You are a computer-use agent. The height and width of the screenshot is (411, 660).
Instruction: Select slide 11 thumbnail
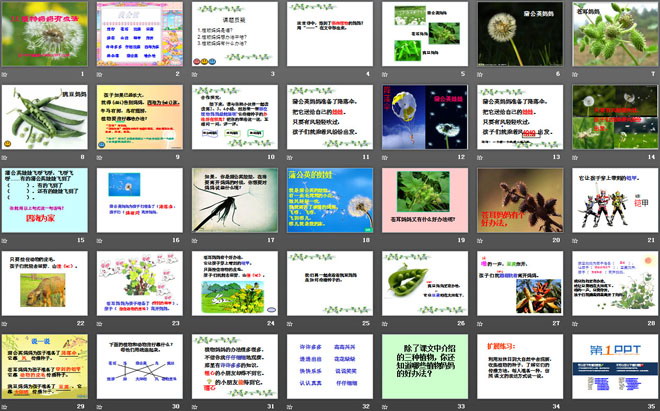click(x=330, y=117)
